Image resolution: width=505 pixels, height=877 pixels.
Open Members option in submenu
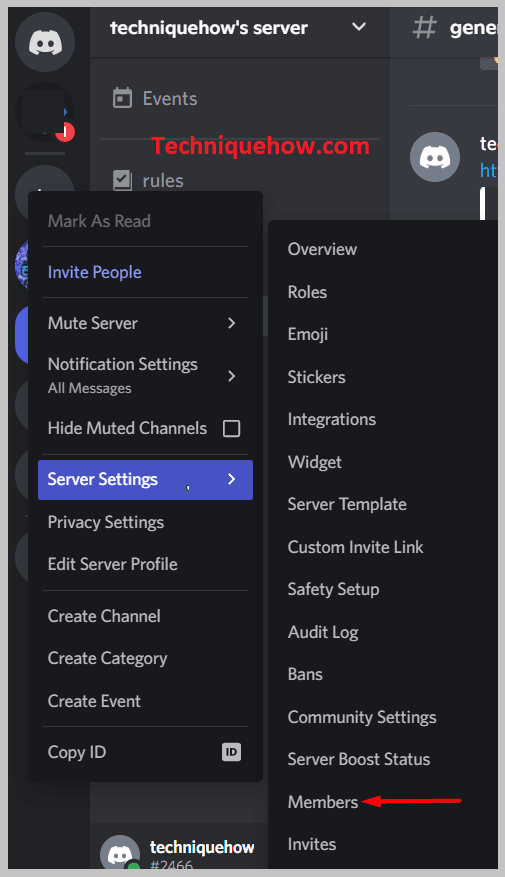323,802
